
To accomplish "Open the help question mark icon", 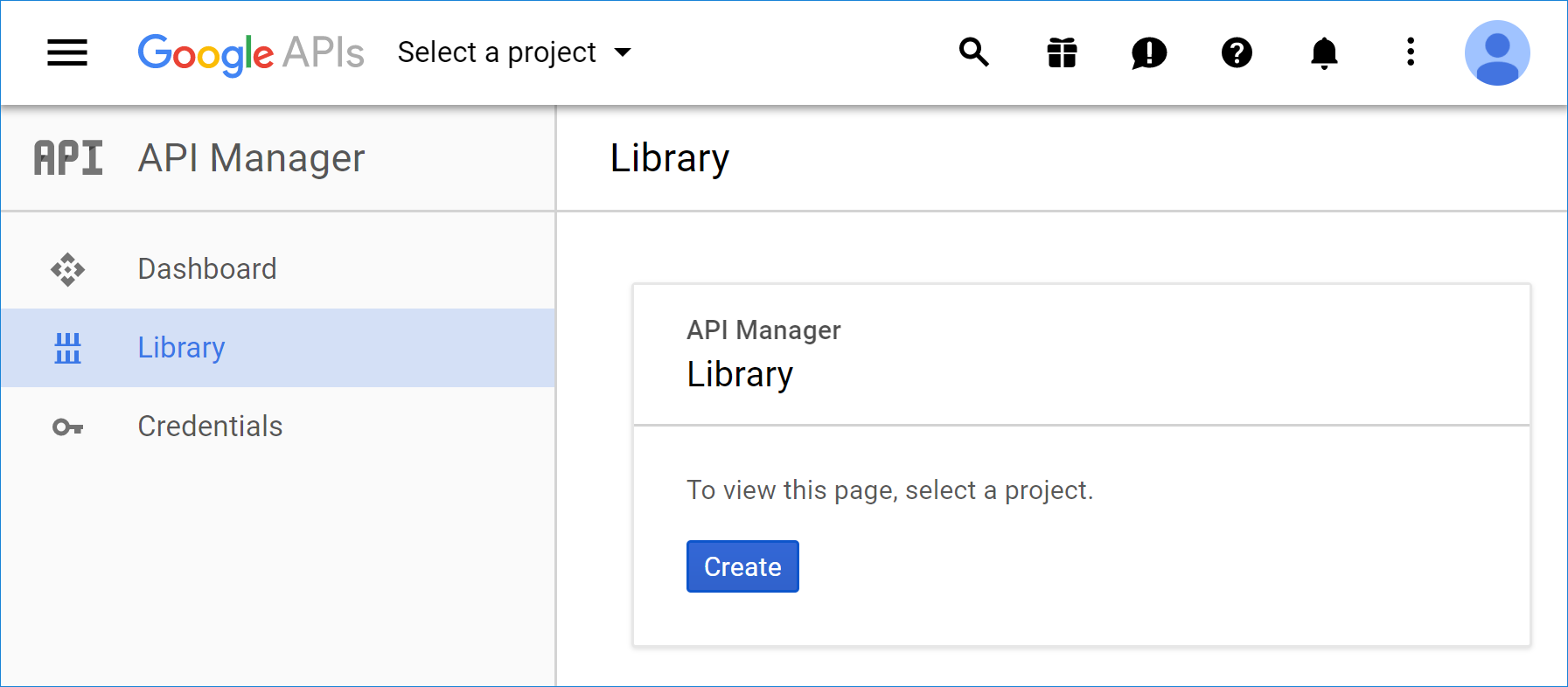I will pos(1237,52).
